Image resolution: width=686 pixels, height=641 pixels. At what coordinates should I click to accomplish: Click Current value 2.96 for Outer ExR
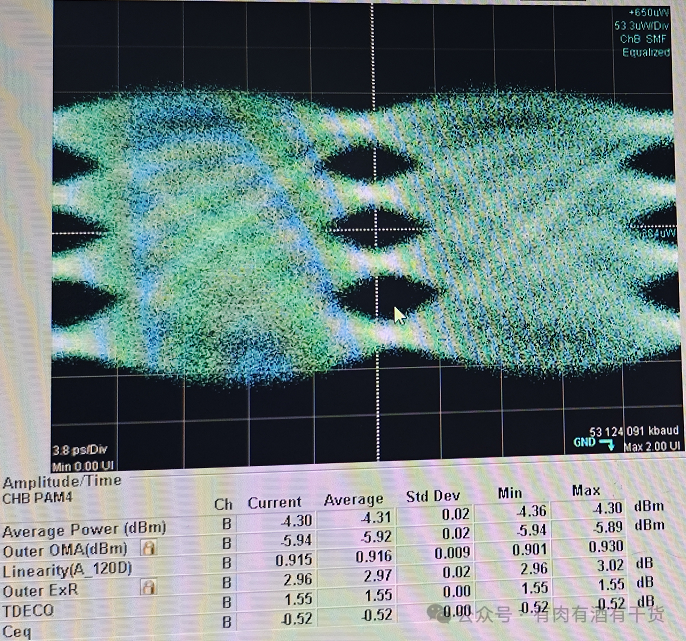pyautogui.click(x=298, y=579)
